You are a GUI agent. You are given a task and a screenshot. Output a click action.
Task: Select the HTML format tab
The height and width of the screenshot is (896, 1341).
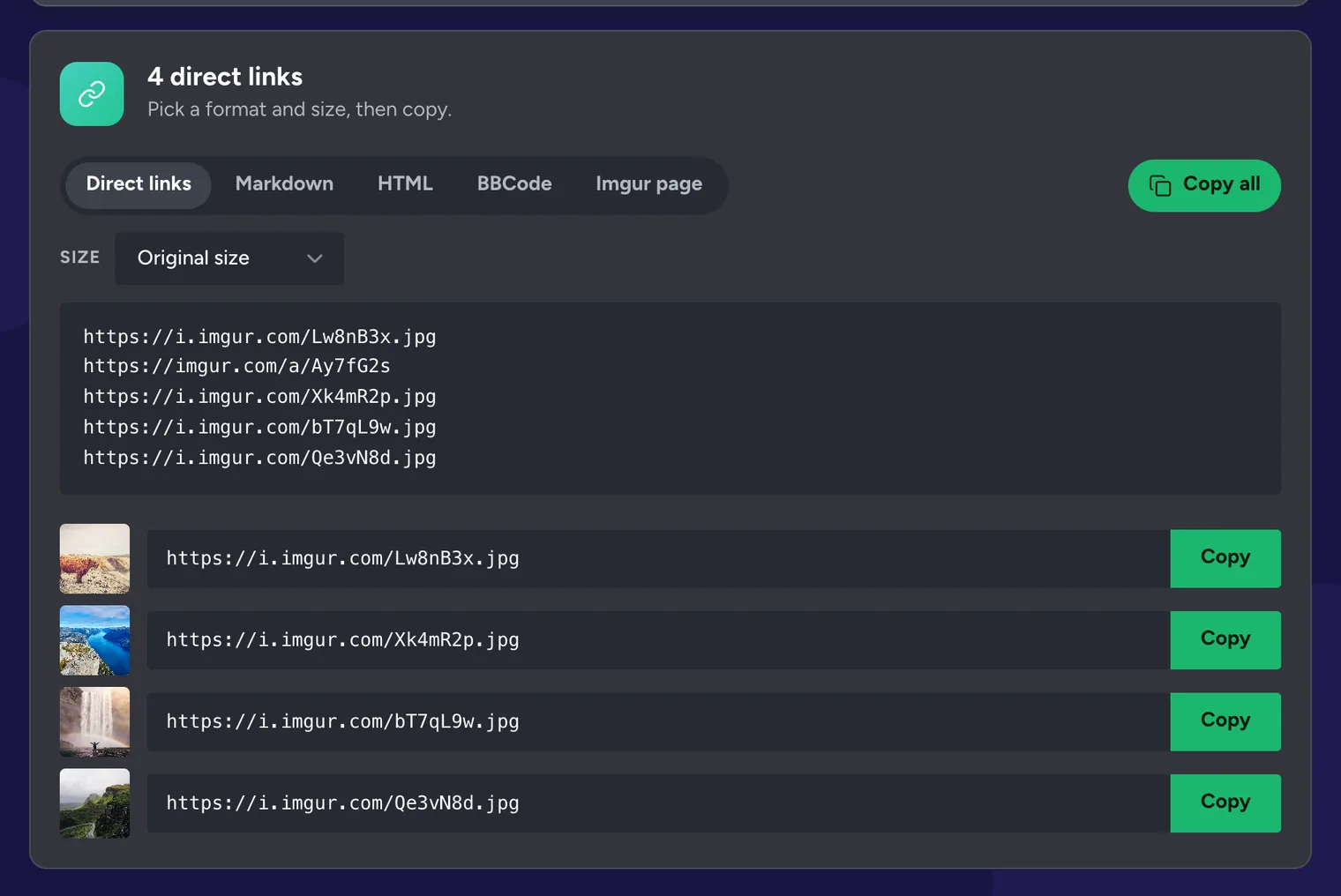coord(405,184)
